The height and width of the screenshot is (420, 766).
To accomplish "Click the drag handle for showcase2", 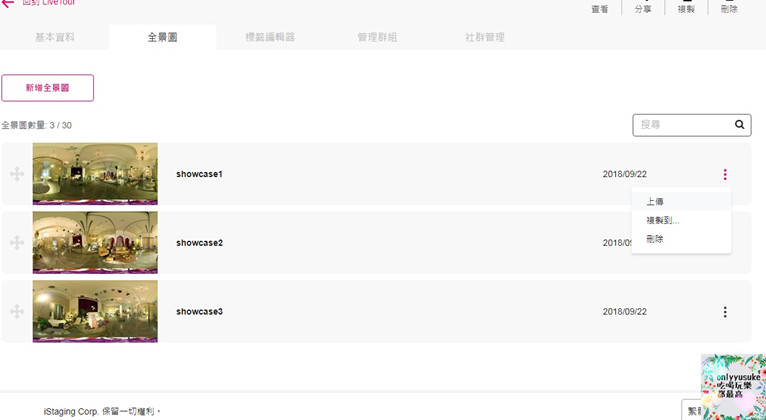I will tap(17, 243).
